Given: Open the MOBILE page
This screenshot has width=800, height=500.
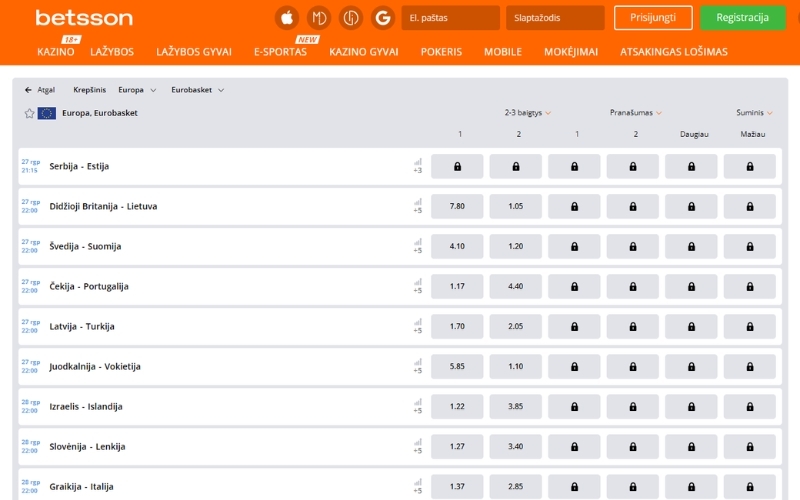Looking at the screenshot, I should click(x=503, y=52).
